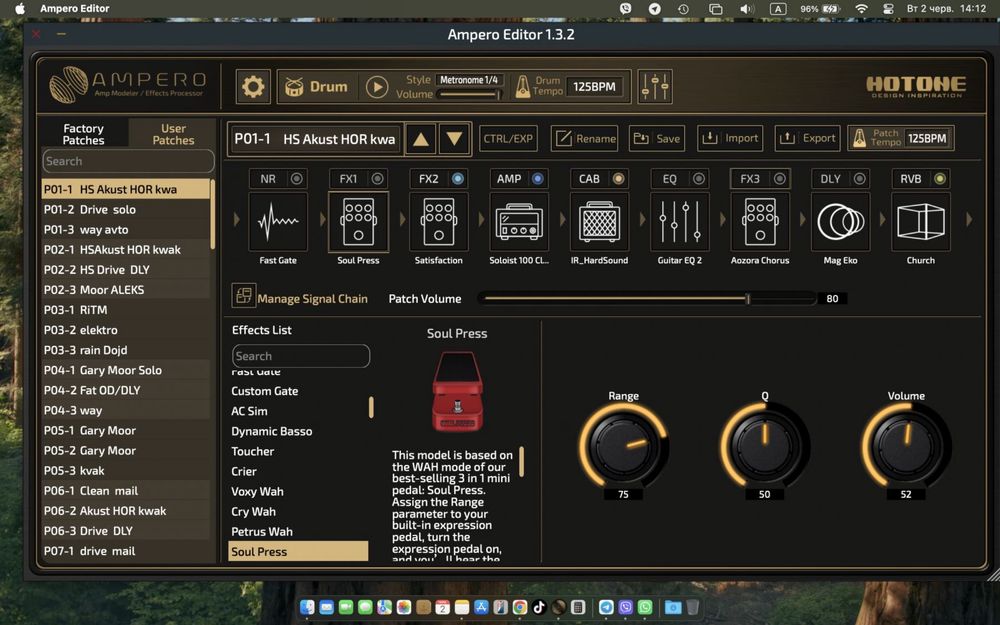This screenshot has height=625, width=1000.
Task: Open the Apple menu
Action: pyautogui.click(x=20, y=9)
